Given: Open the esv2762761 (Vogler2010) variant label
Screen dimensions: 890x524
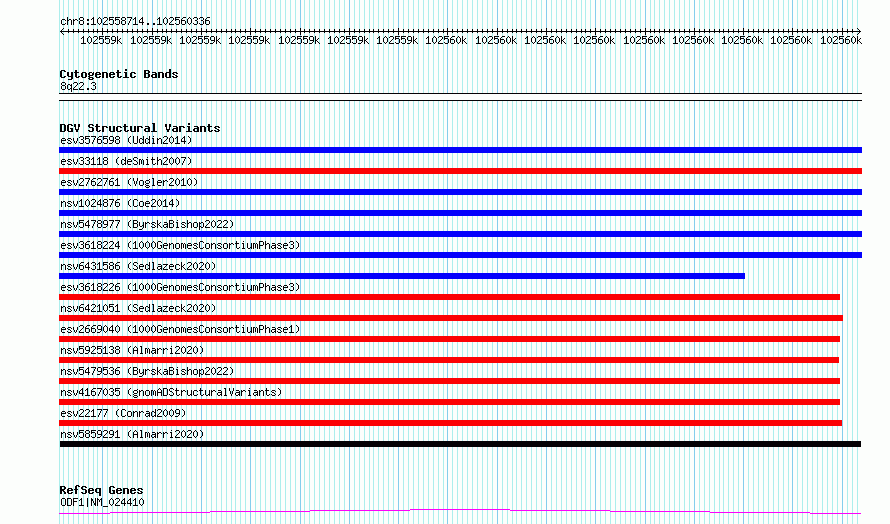Looking at the screenshot, I should [x=129, y=182].
